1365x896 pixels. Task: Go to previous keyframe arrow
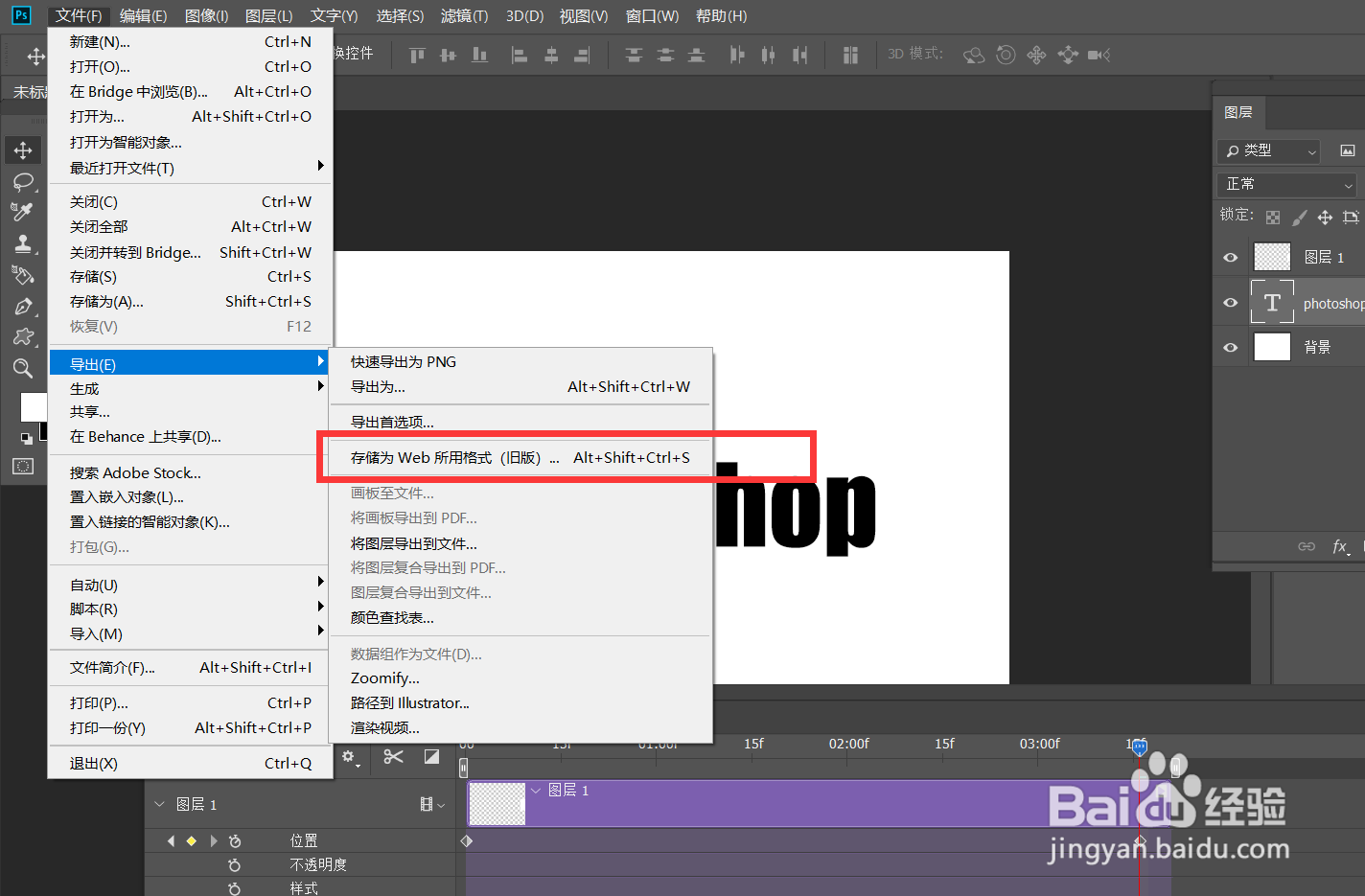[x=171, y=841]
